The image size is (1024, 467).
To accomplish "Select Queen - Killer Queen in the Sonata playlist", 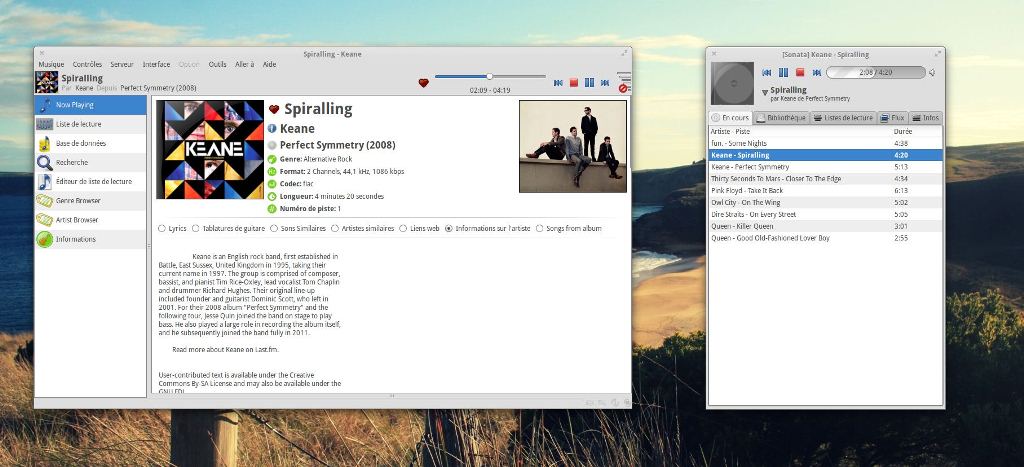I will coord(825,227).
